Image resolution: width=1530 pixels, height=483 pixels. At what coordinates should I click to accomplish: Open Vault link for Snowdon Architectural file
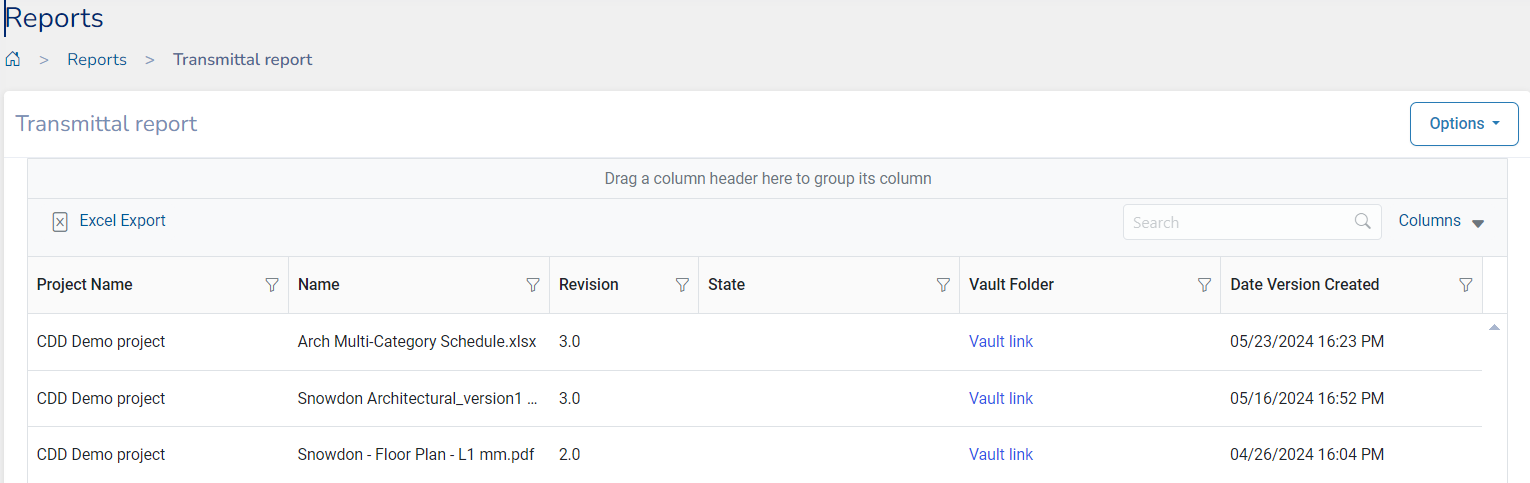[1000, 398]
